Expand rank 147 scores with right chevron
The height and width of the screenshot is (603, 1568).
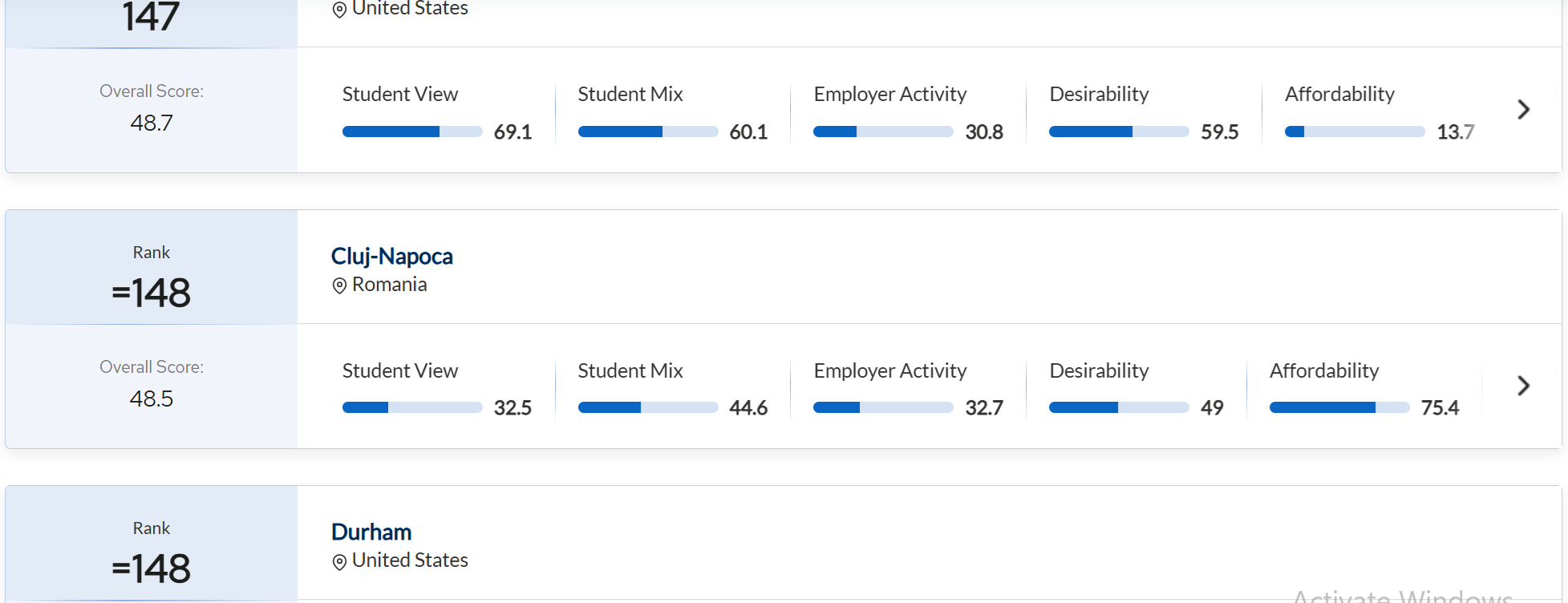coord(1523,110)
